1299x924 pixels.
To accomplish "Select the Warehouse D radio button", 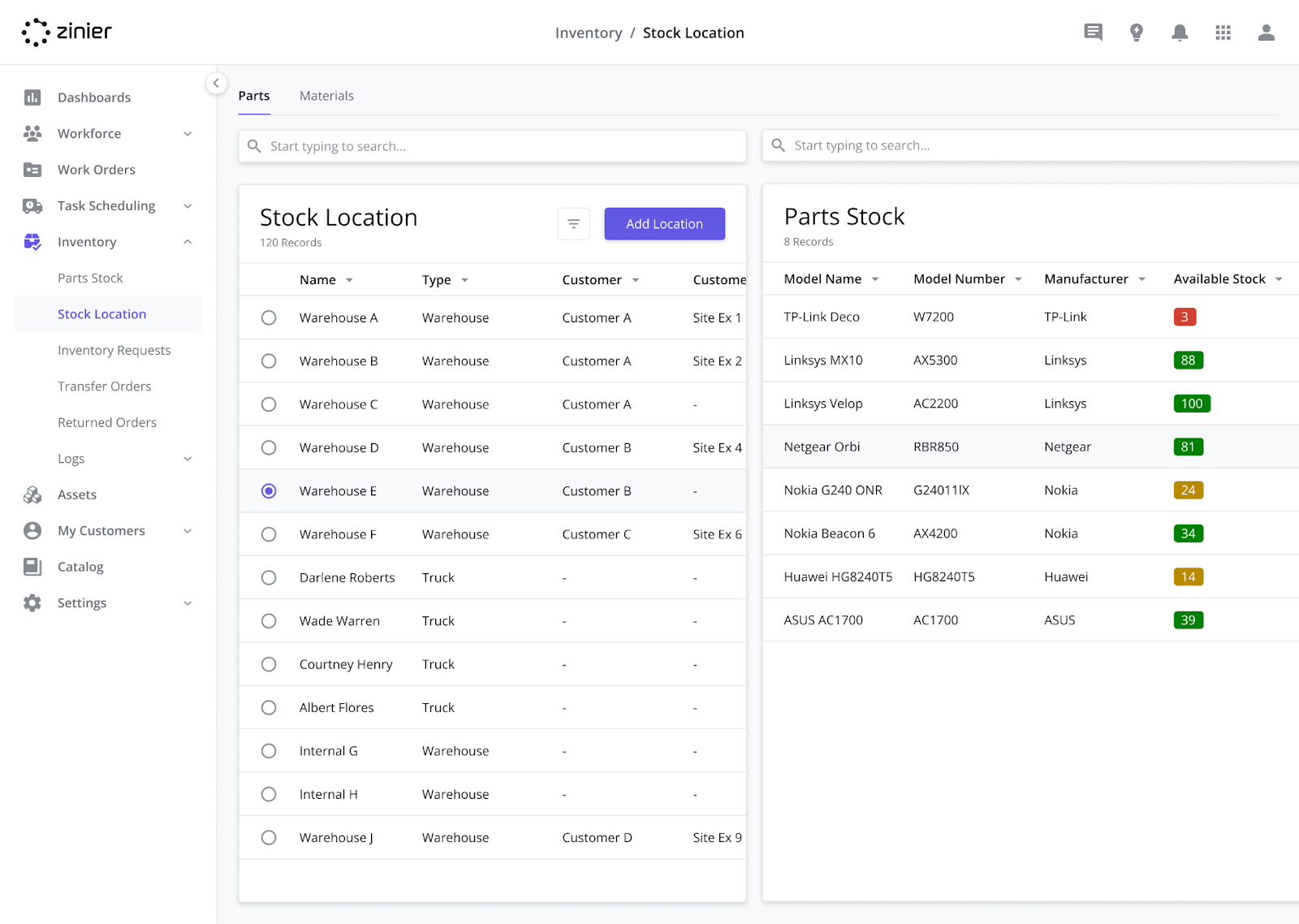I will point(269,447).
